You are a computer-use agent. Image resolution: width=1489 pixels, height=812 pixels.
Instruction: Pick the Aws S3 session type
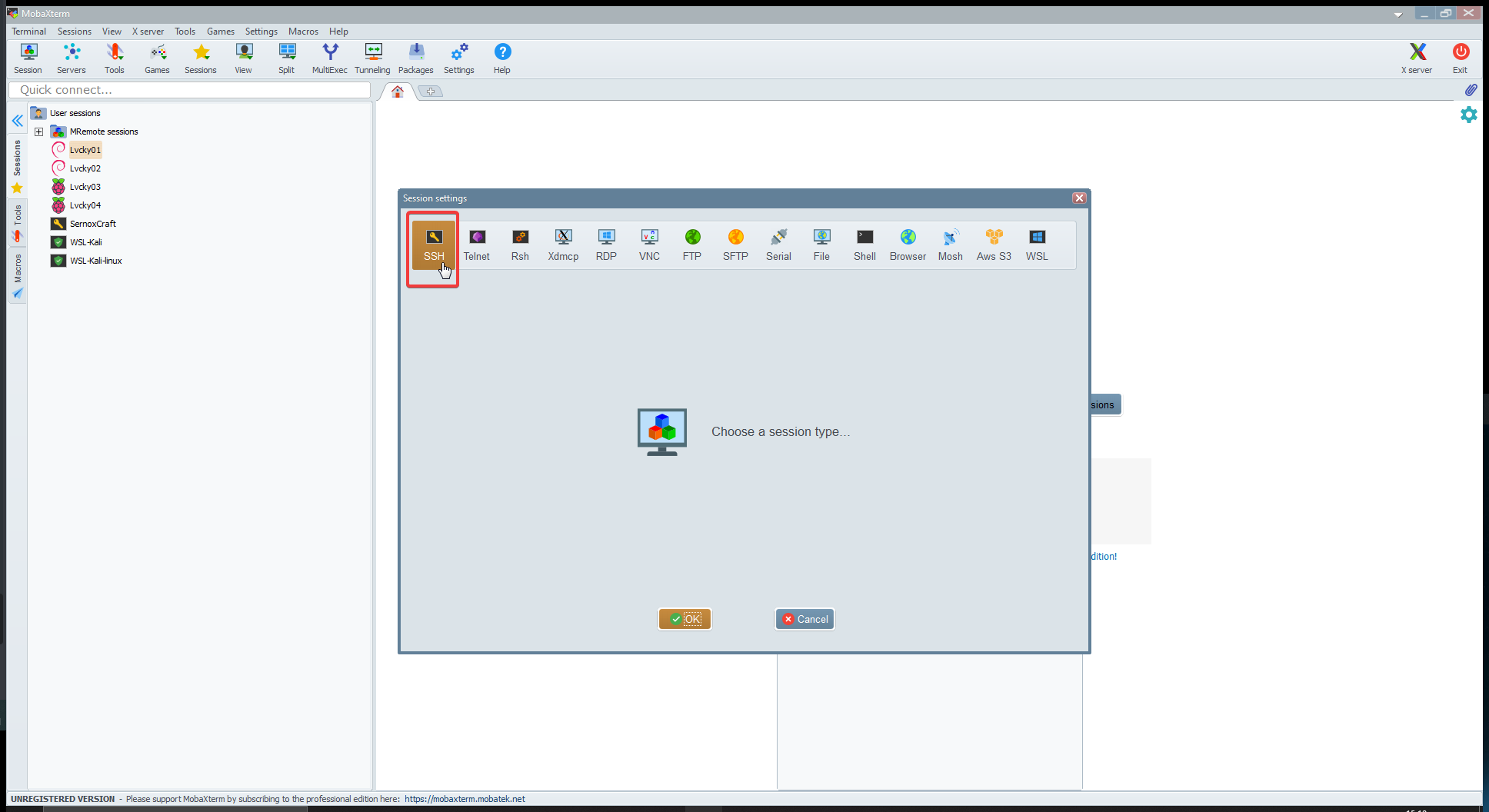[994, 245]
